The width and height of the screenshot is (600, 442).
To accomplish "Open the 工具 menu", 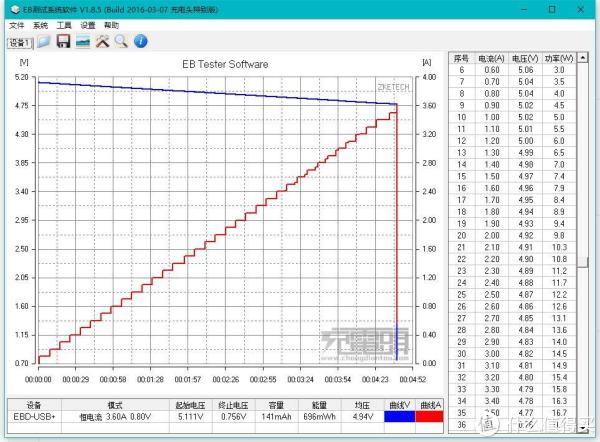I will pyautogui.click(x=64, y=25).
